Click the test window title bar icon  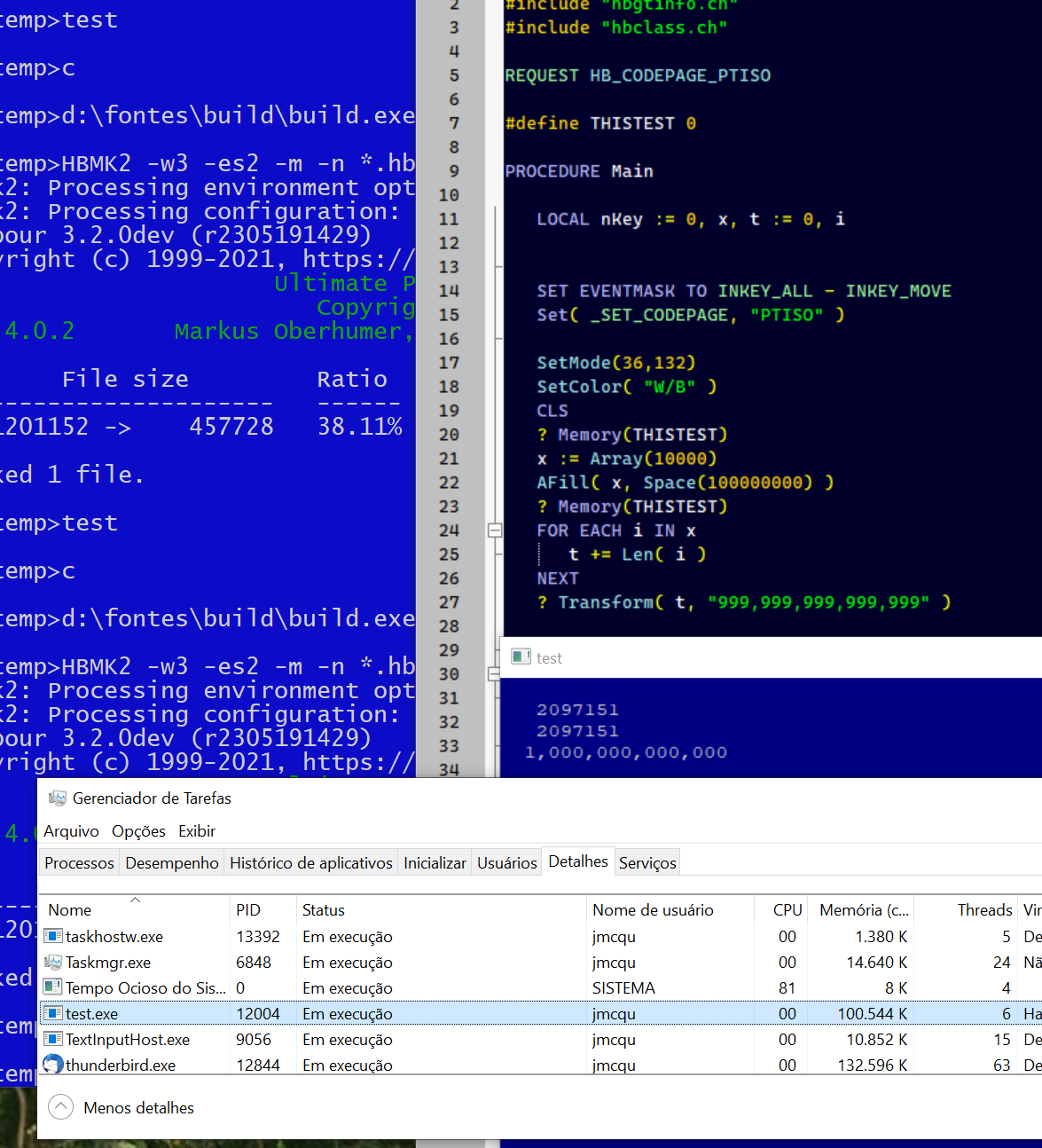point(521,657)
